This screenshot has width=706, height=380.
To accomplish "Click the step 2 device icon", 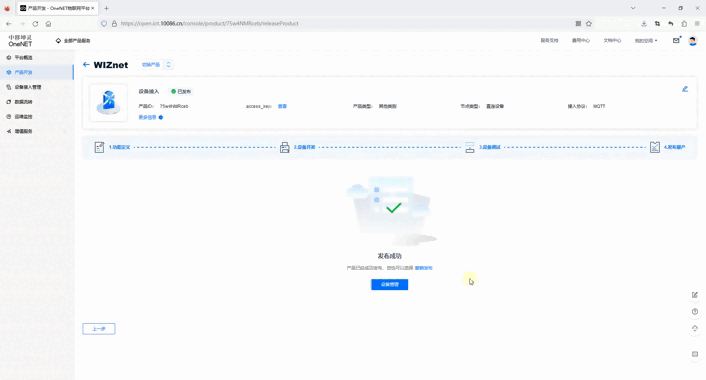I will pos(285,147).
